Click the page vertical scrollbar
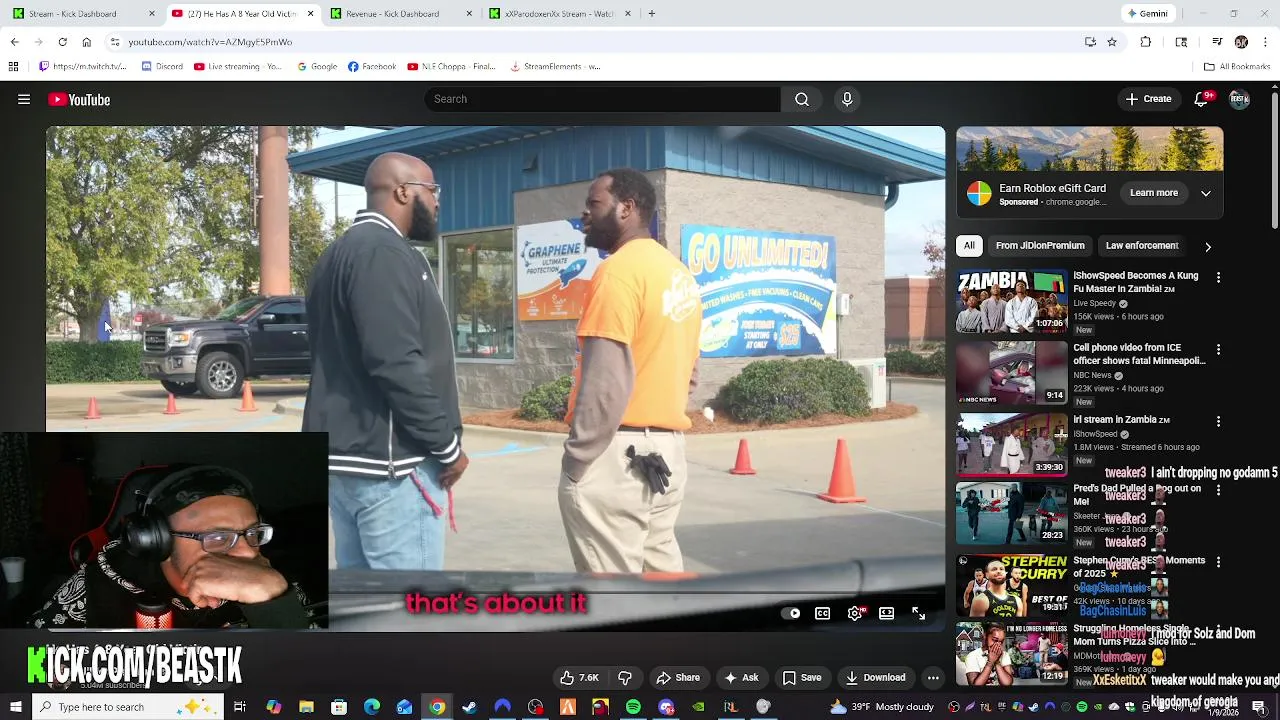The height and width of the screenshot is (720, 1280). [1274, 160]
